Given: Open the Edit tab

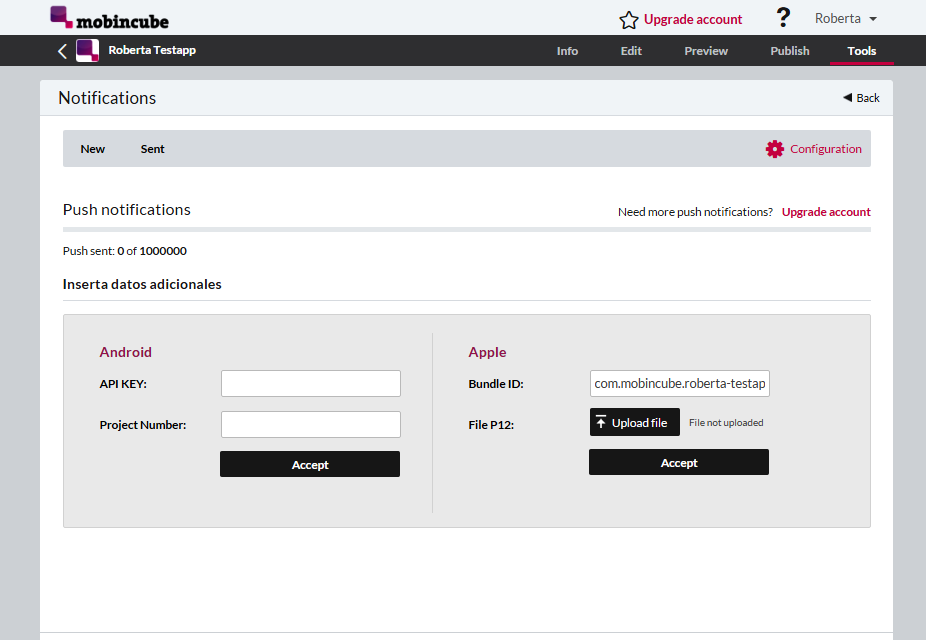Looking at the screenshot, I should coord(631,51).
